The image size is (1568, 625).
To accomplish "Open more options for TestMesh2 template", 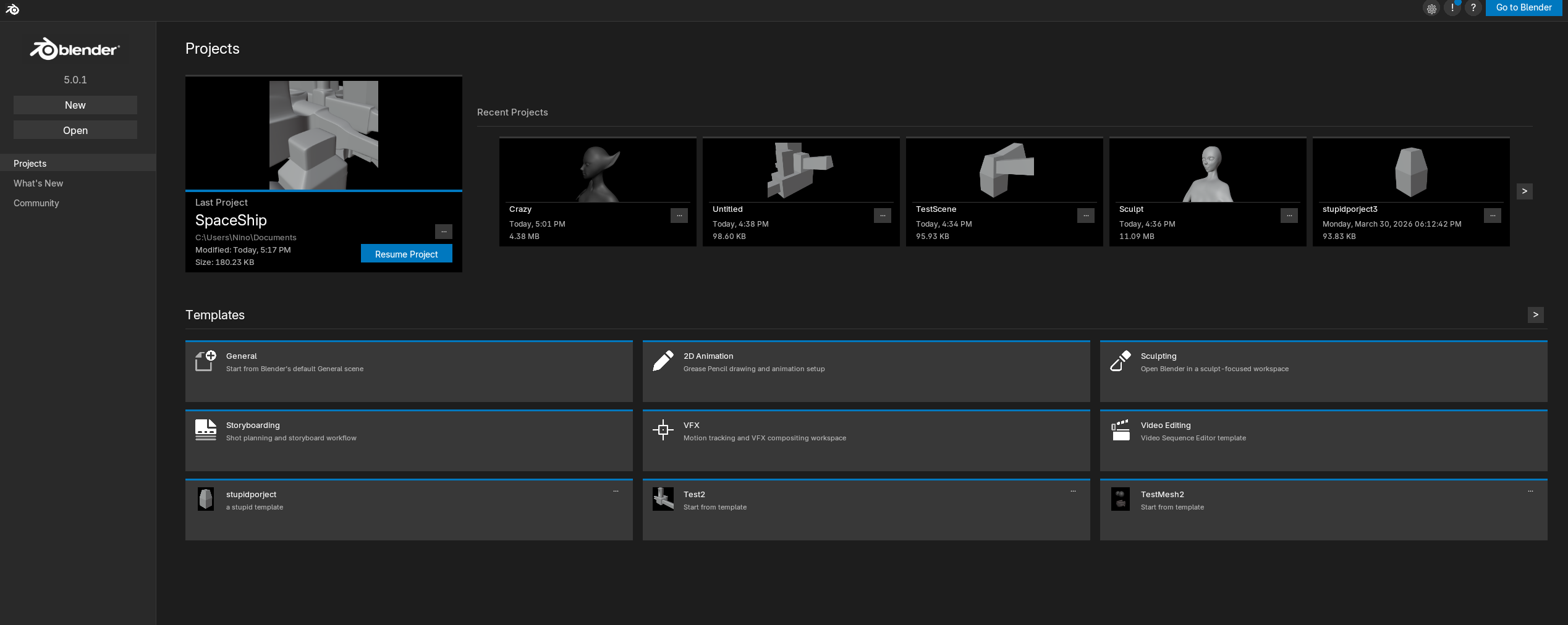I will point(1530,492).
